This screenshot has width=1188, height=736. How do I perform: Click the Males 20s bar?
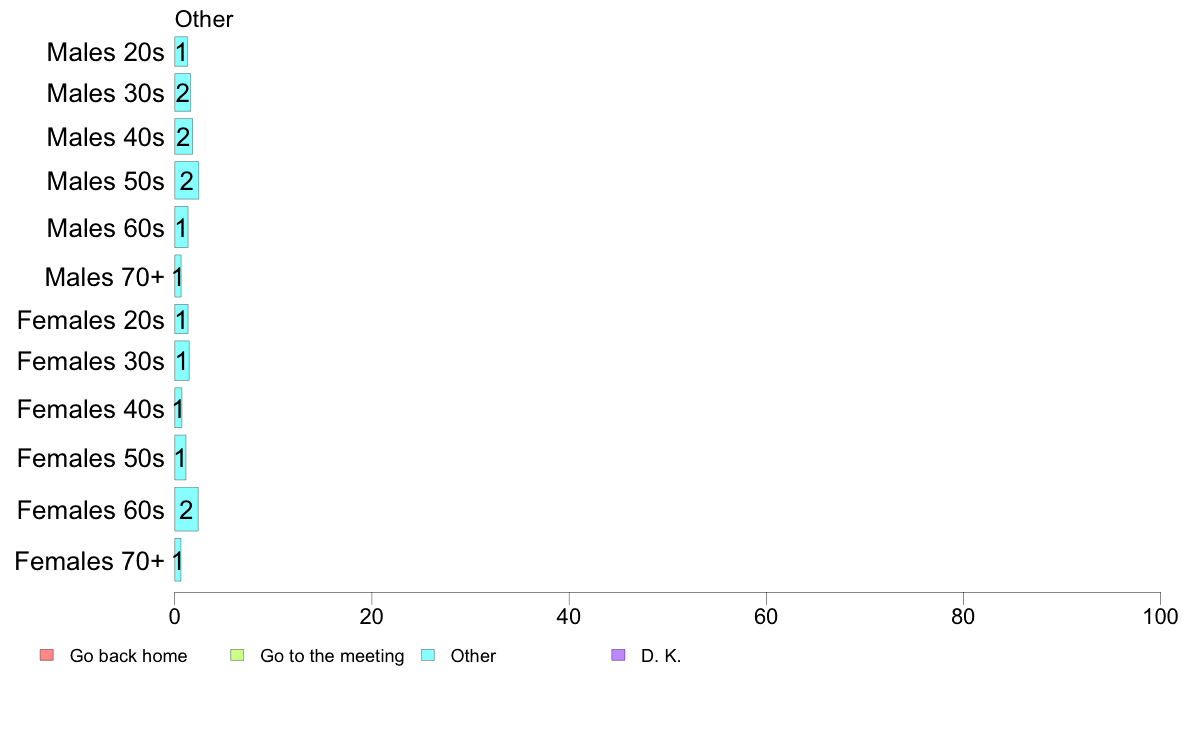[181, 52]
